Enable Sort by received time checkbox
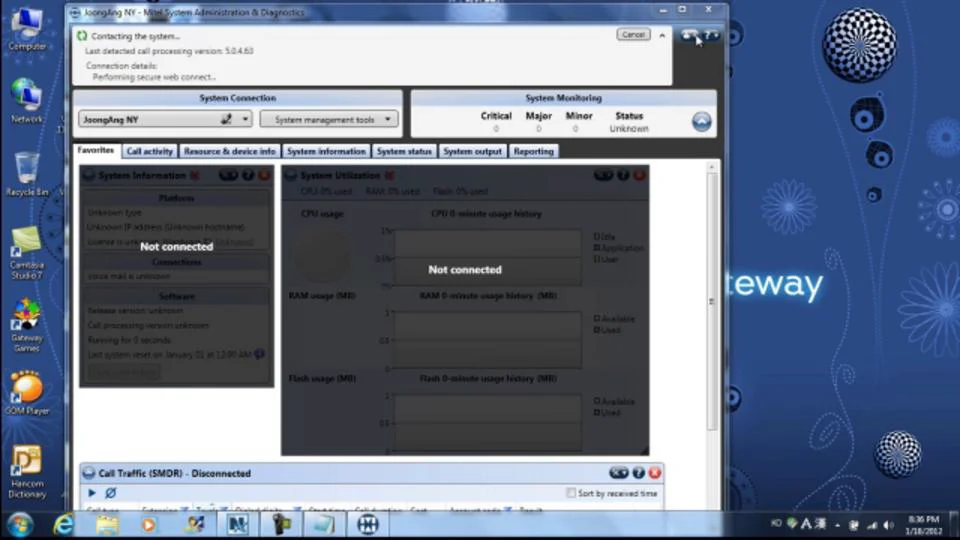This screenshot has width=960, height=540. (571, 493)
